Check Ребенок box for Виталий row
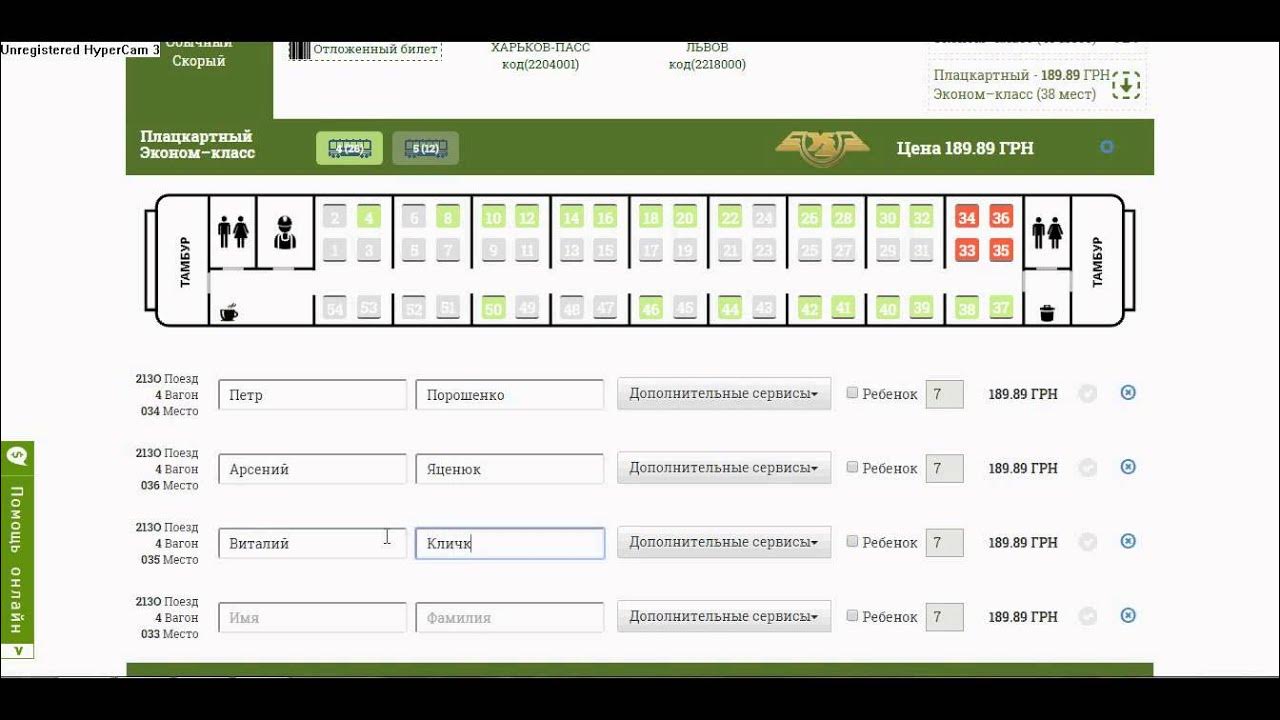1280x720 pixels. click(853, 541)
